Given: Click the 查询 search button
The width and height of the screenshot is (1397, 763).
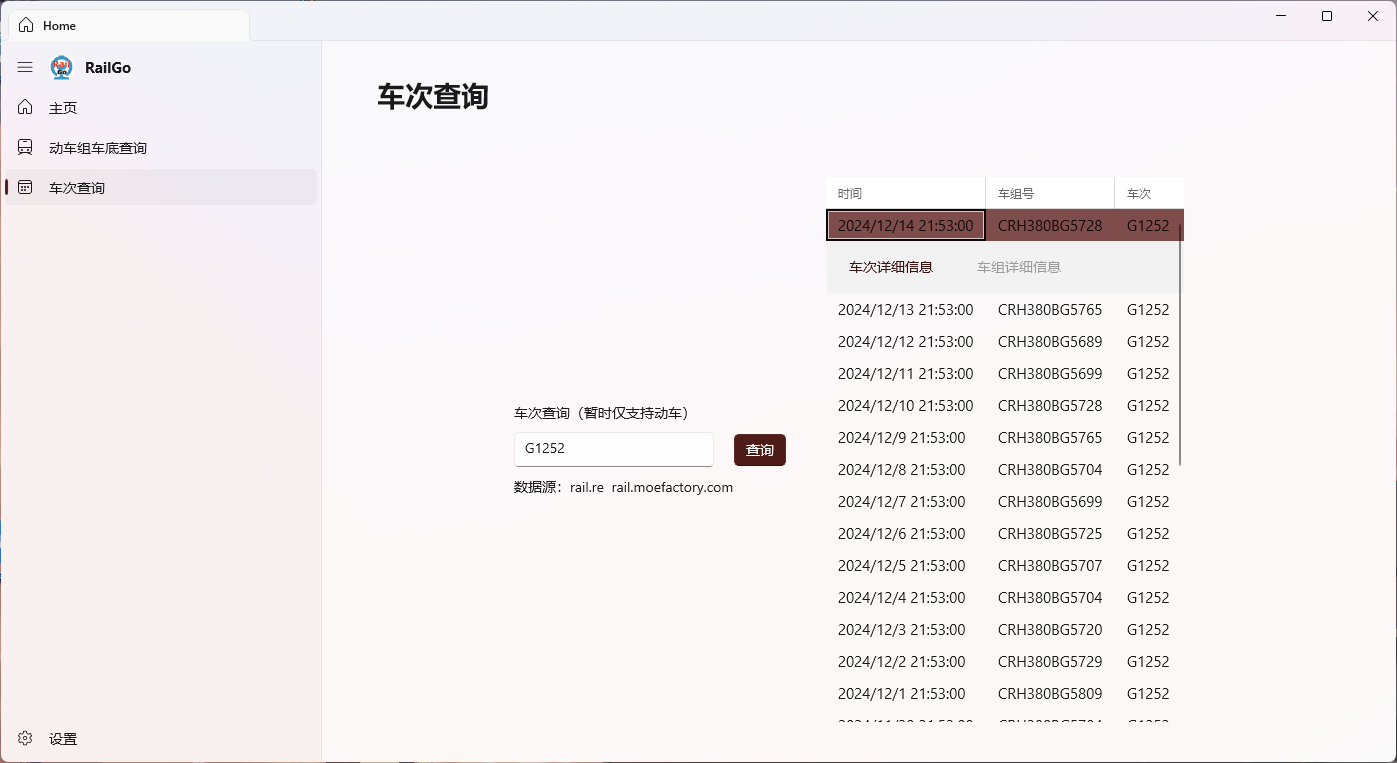Looking at the screenshot, I should [760, 450].
